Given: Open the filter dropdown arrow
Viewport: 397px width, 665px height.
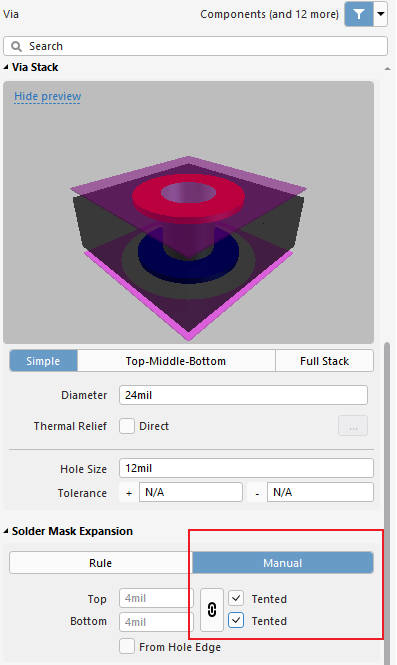Looking at the screenshot, I should (380, 14).
